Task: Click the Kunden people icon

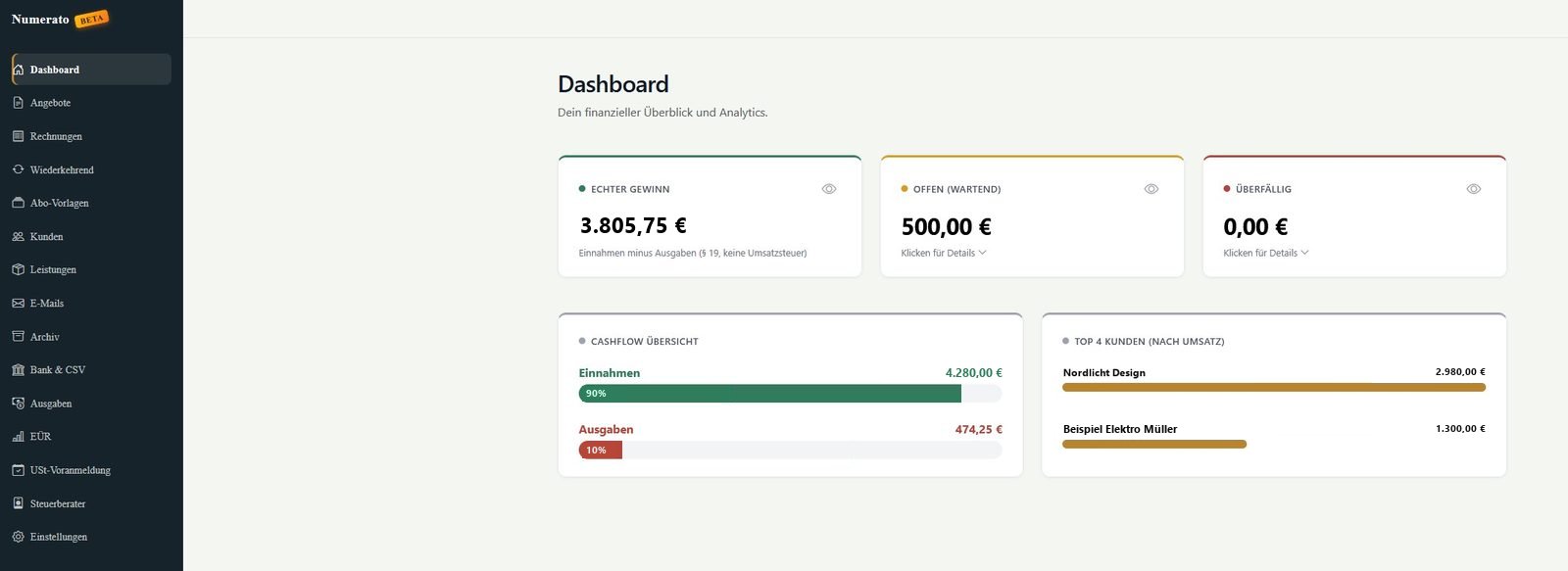Action: (x=18, y=236)
